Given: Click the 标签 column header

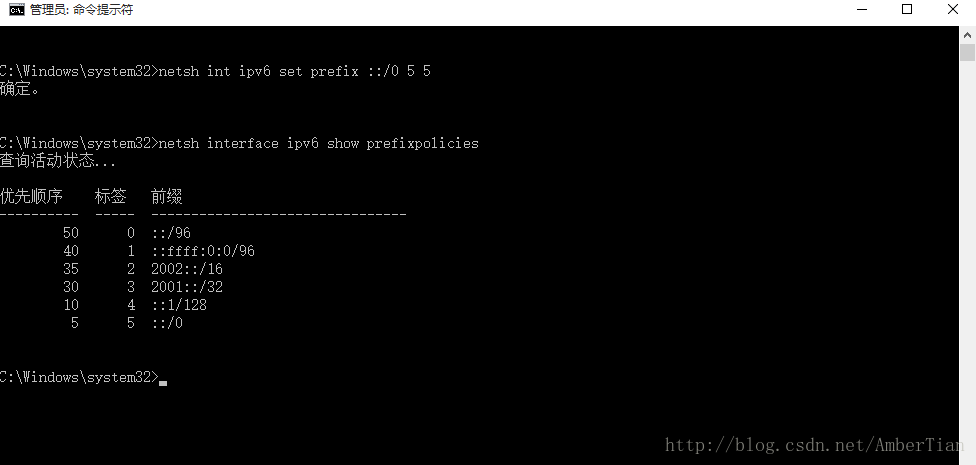Looking at the screenshot, I should (x=111, y=197).
